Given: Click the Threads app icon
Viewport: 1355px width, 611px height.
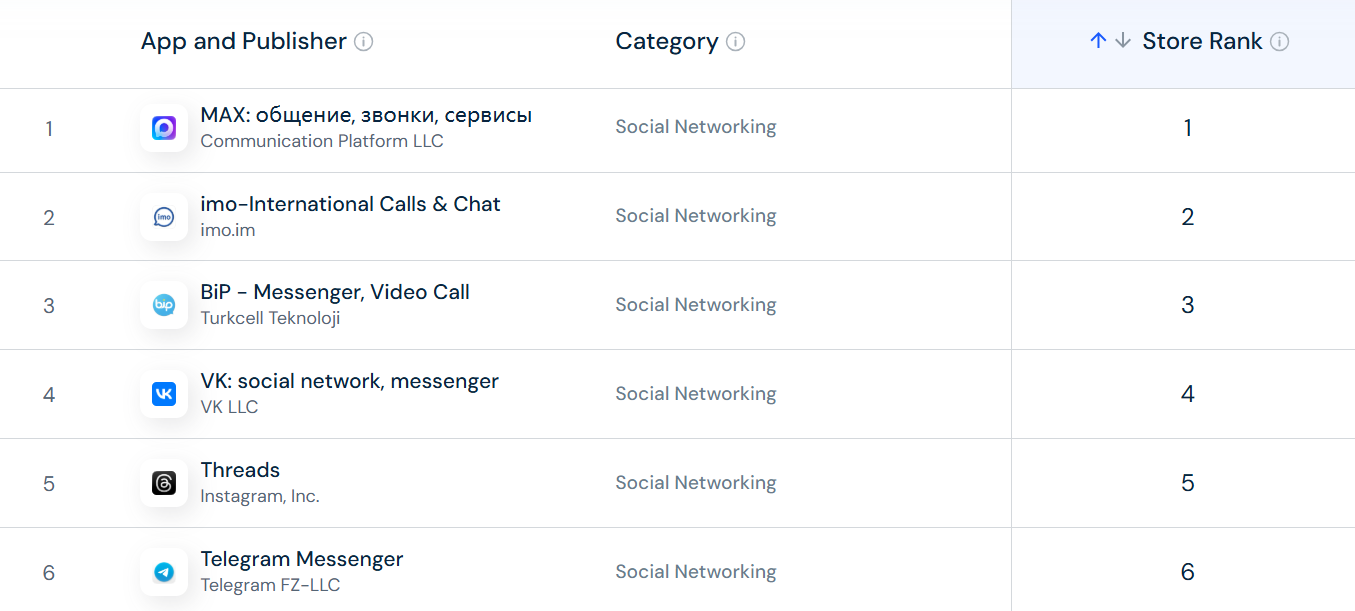Looking at the screenshot, I should pyautogui.click(x=164, y=483).
